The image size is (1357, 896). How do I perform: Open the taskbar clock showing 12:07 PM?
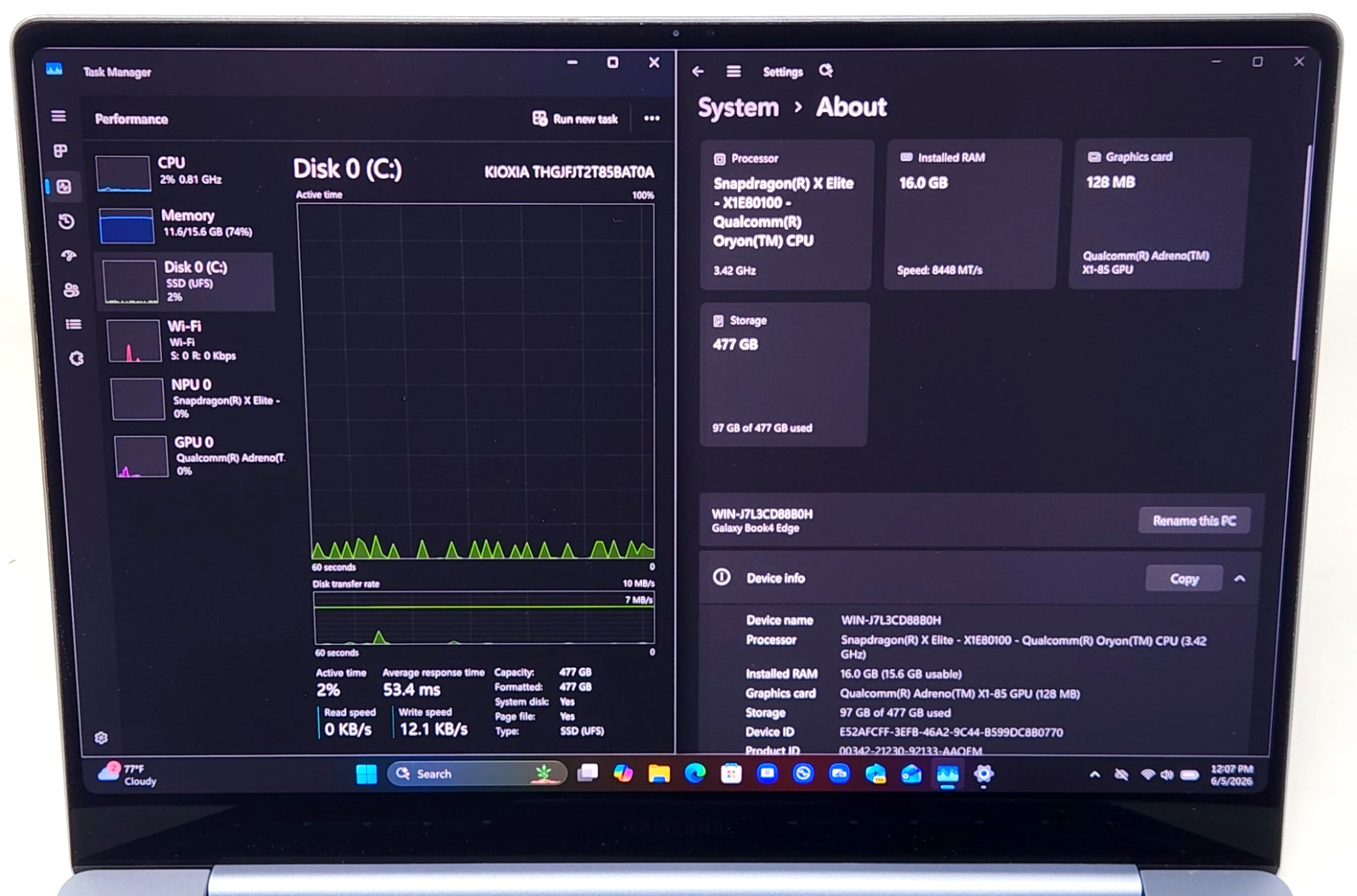point(1231,775)
